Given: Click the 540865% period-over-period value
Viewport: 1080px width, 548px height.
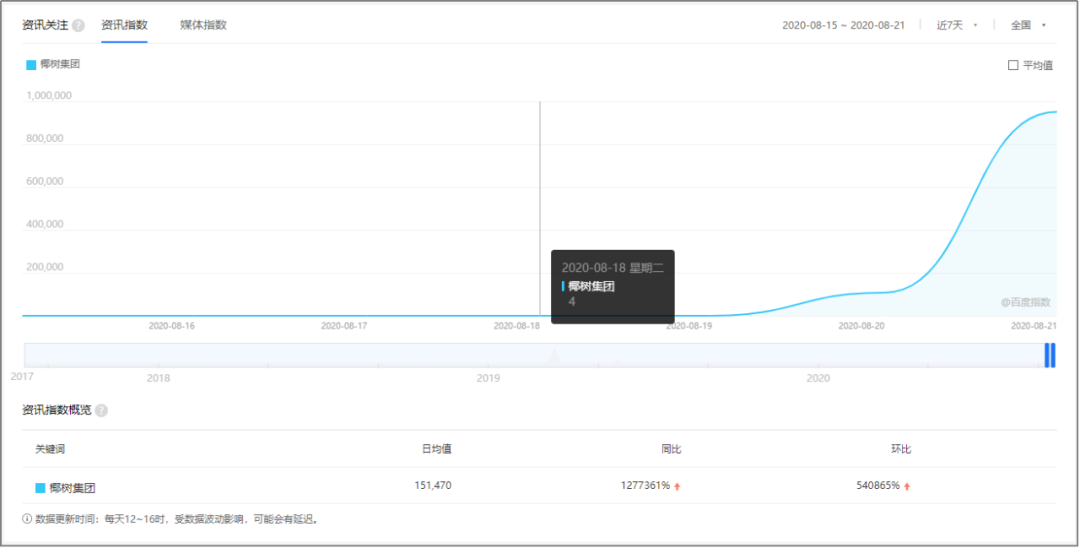Looking at the screenshot, I should click(x=878, y=485).
